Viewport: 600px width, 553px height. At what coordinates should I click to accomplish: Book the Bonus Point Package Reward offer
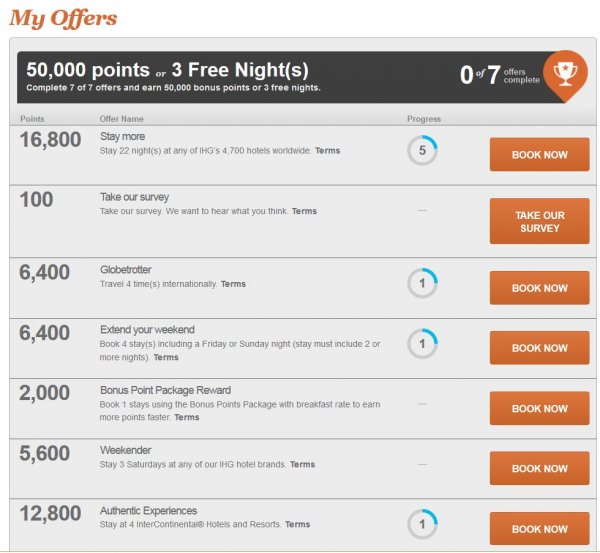click(539, 408)
